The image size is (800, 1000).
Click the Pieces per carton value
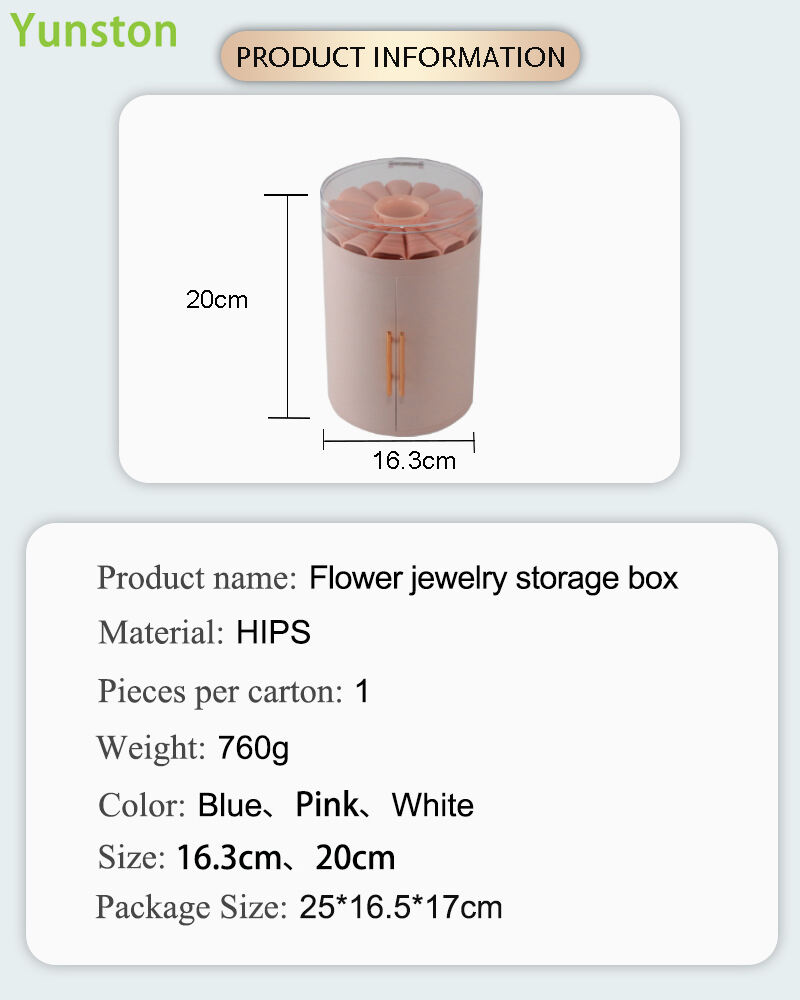coord(362,691)
